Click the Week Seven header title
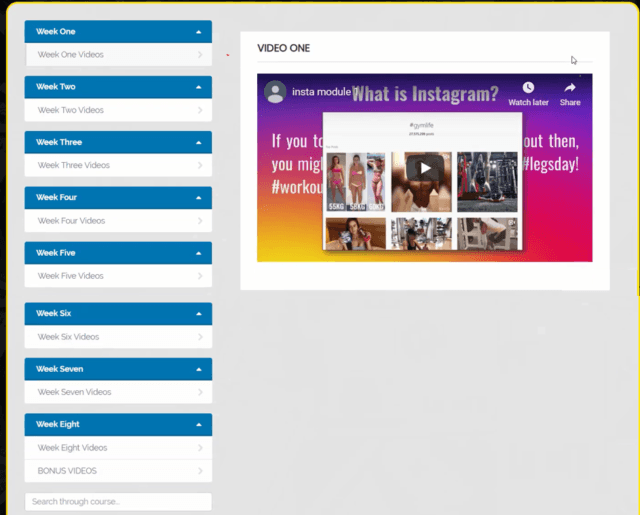This screenshot has width=640, height=515. point(60,369)
